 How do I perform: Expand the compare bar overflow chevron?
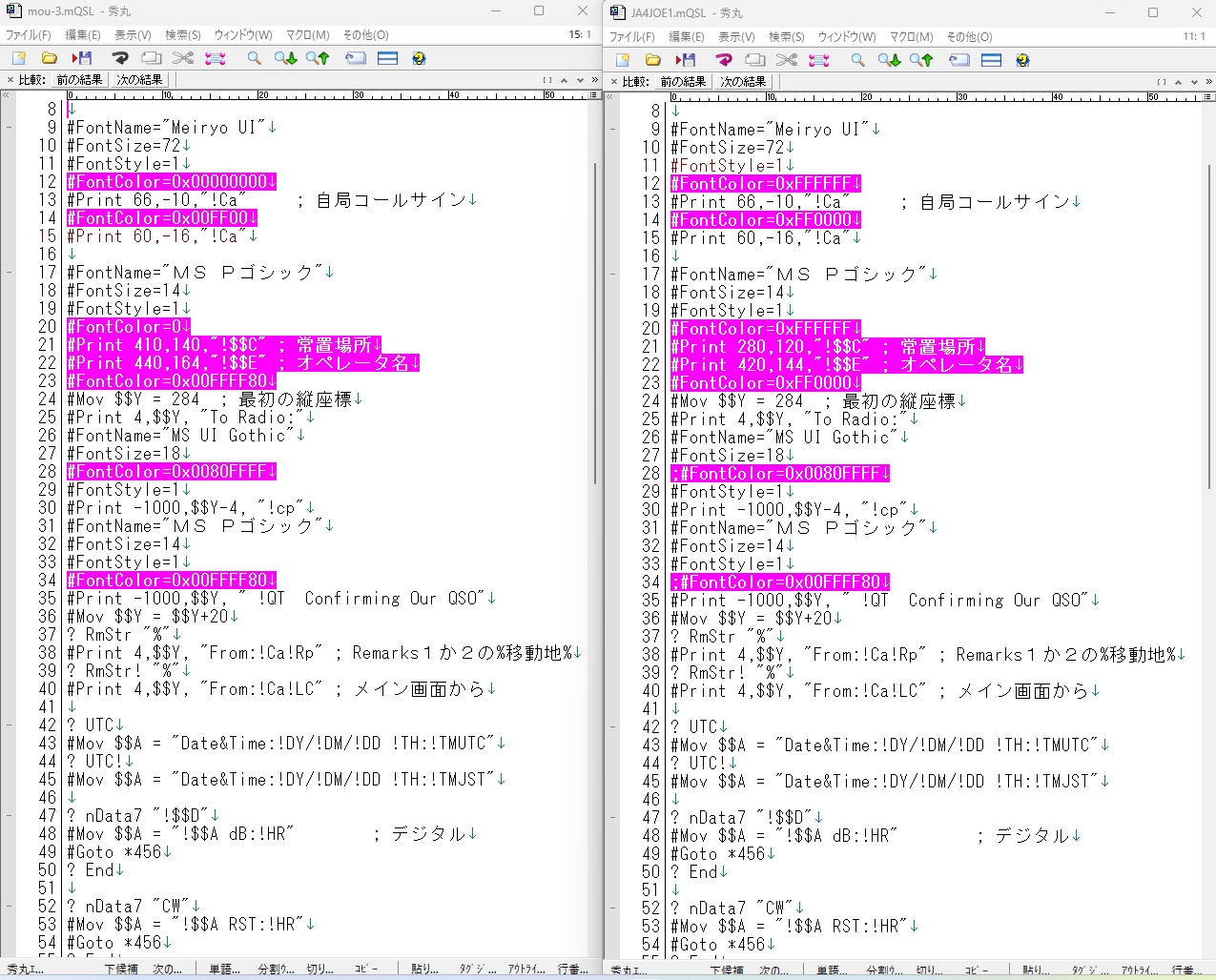[595, 81]
